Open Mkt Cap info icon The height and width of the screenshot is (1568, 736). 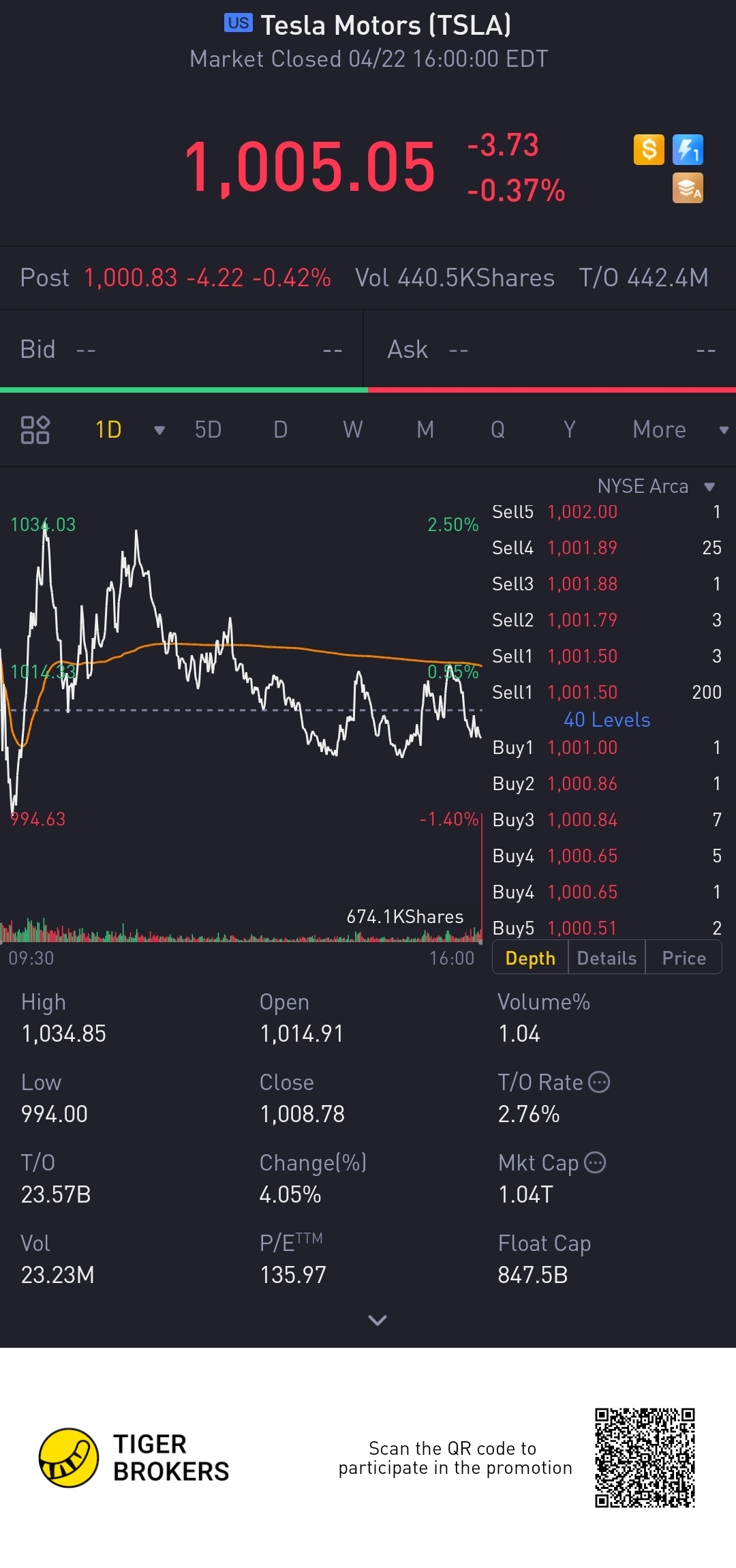tap(595, 1162)
